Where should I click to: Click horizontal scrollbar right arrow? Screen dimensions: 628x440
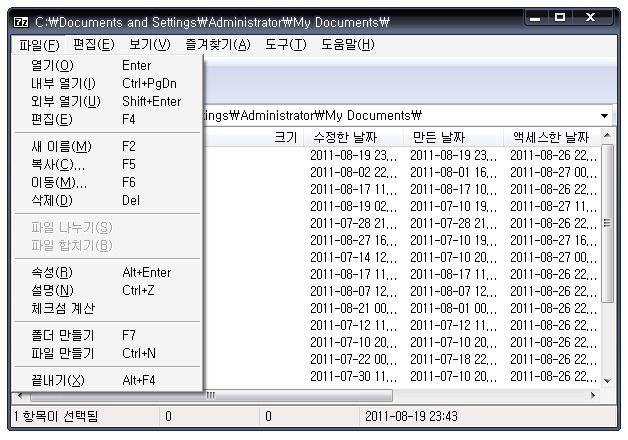pos(593,396)
